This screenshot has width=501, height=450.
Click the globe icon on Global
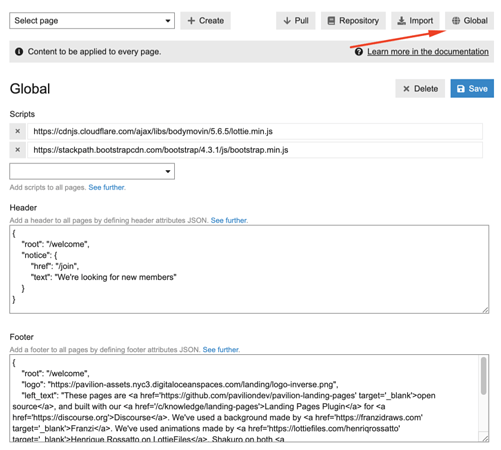(456, 21)
